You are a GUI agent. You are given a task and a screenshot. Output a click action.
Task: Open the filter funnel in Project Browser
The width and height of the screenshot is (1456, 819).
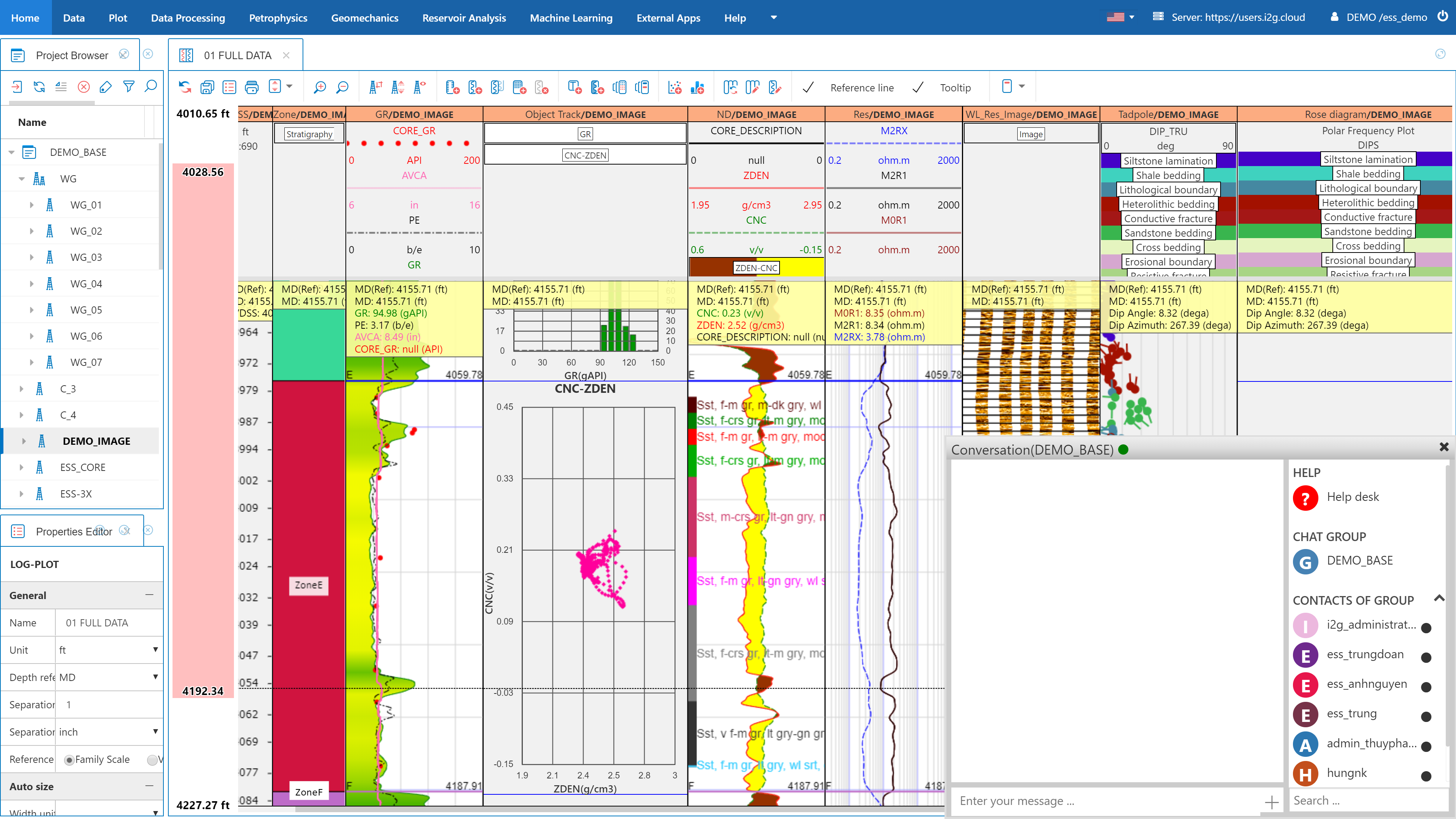[x=129, y=86]
